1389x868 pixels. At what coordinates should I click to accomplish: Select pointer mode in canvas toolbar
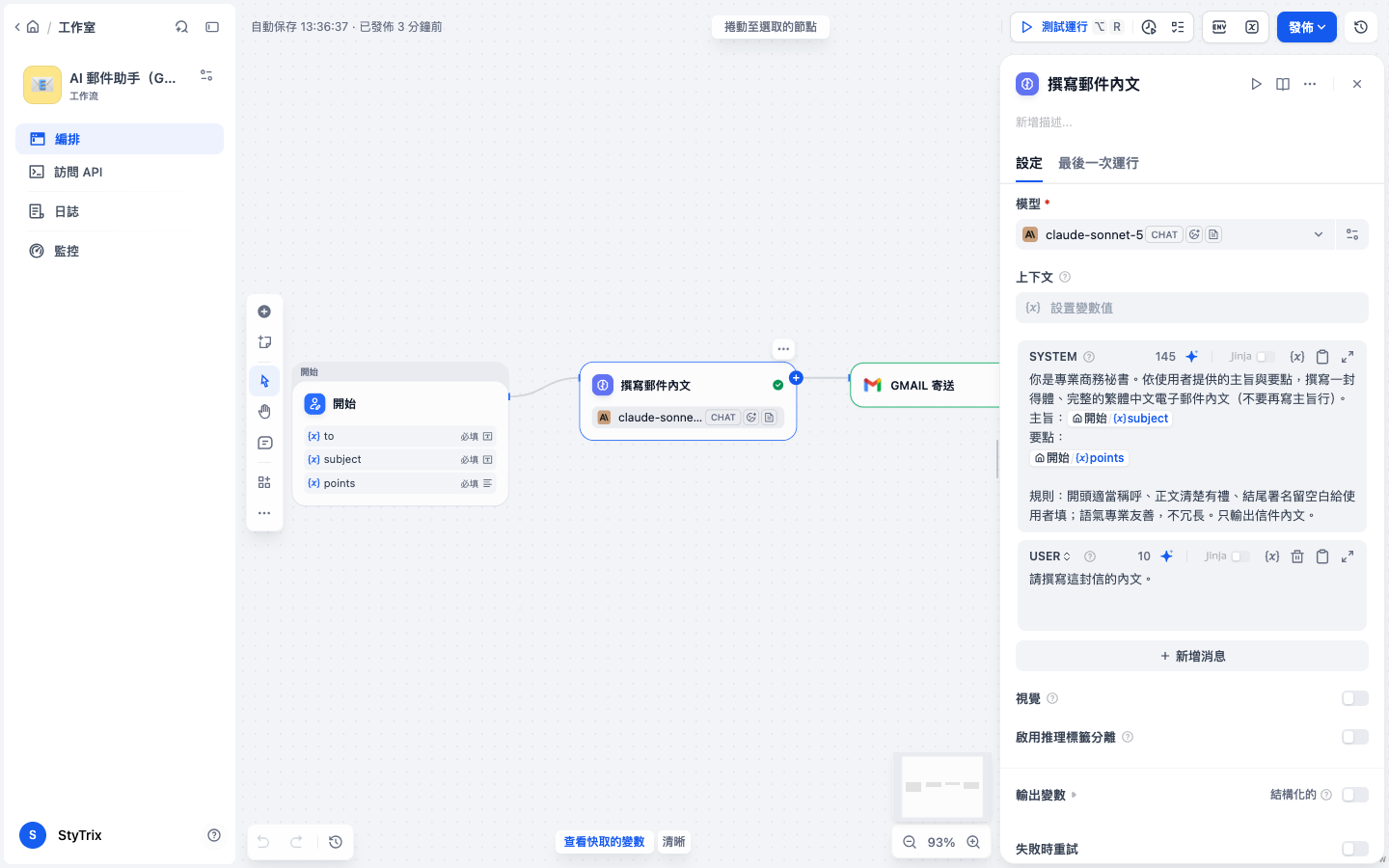[264, 381]
